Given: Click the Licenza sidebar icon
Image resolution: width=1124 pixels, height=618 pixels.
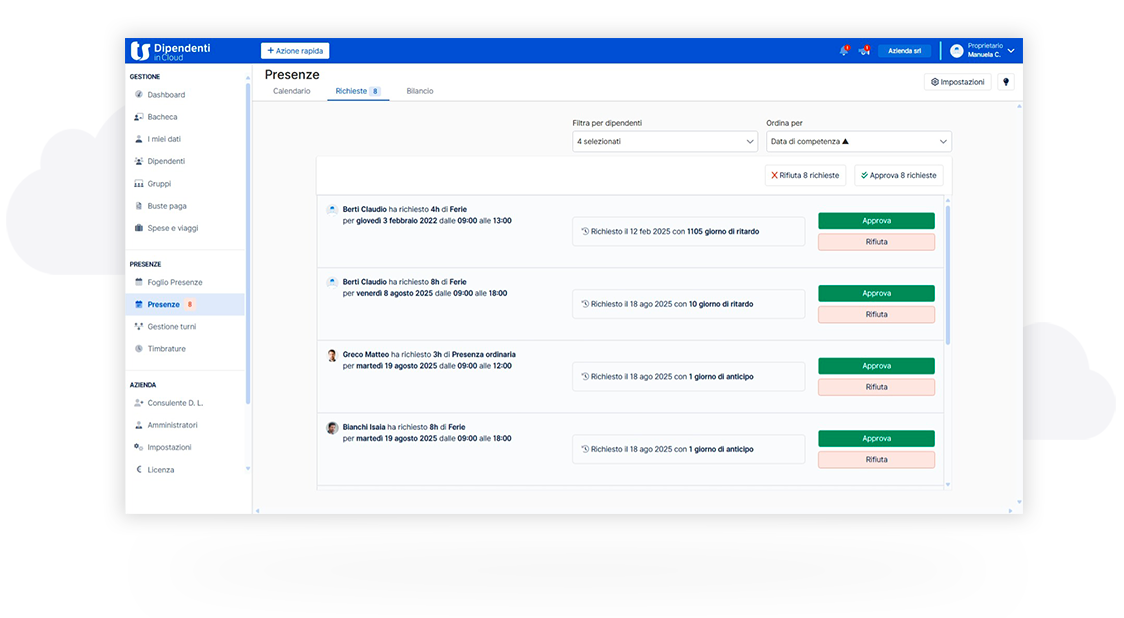Looking at the screenshot, I should [138, 470].
